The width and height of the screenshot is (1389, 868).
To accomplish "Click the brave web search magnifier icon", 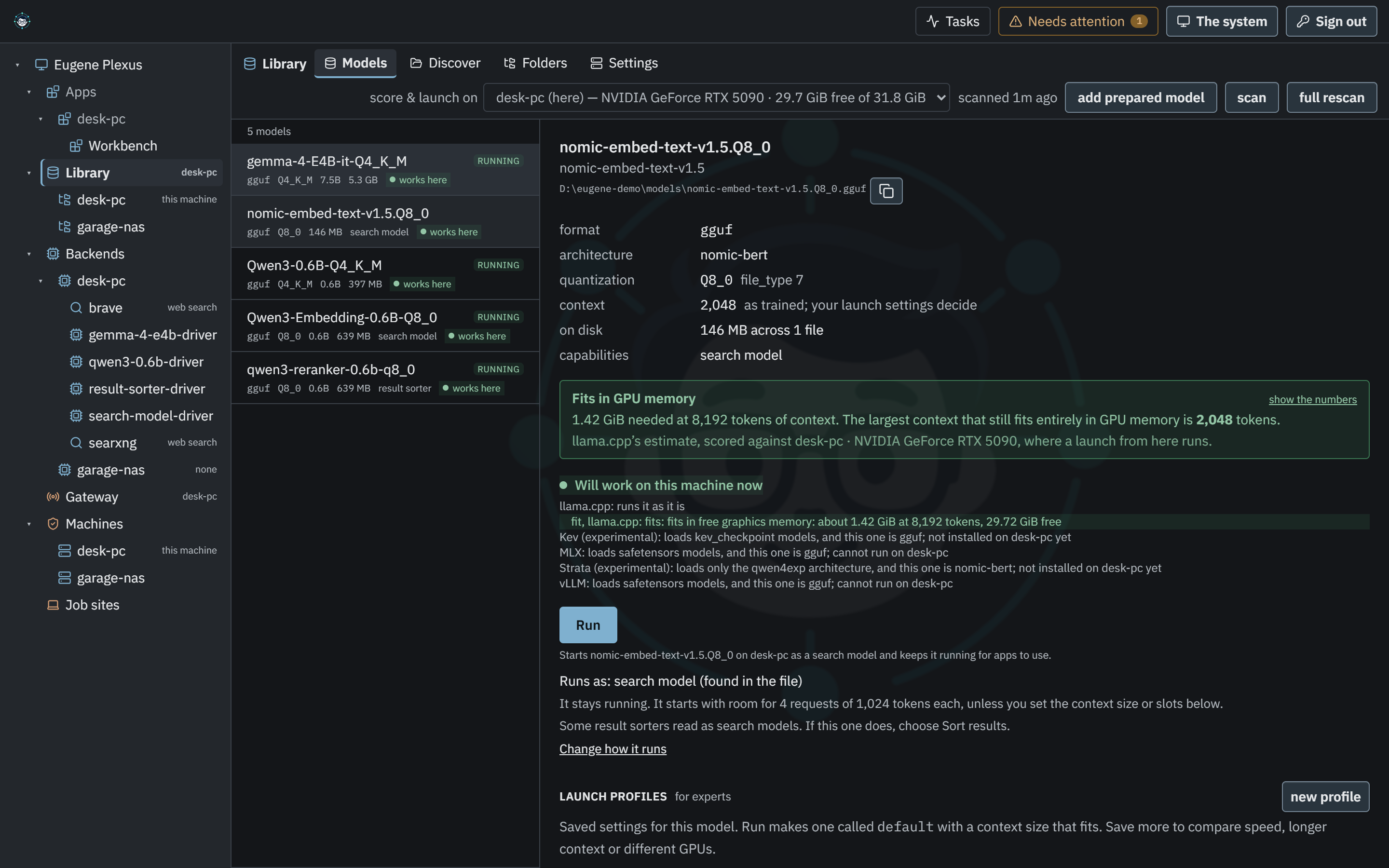I will tap(76, 308).
